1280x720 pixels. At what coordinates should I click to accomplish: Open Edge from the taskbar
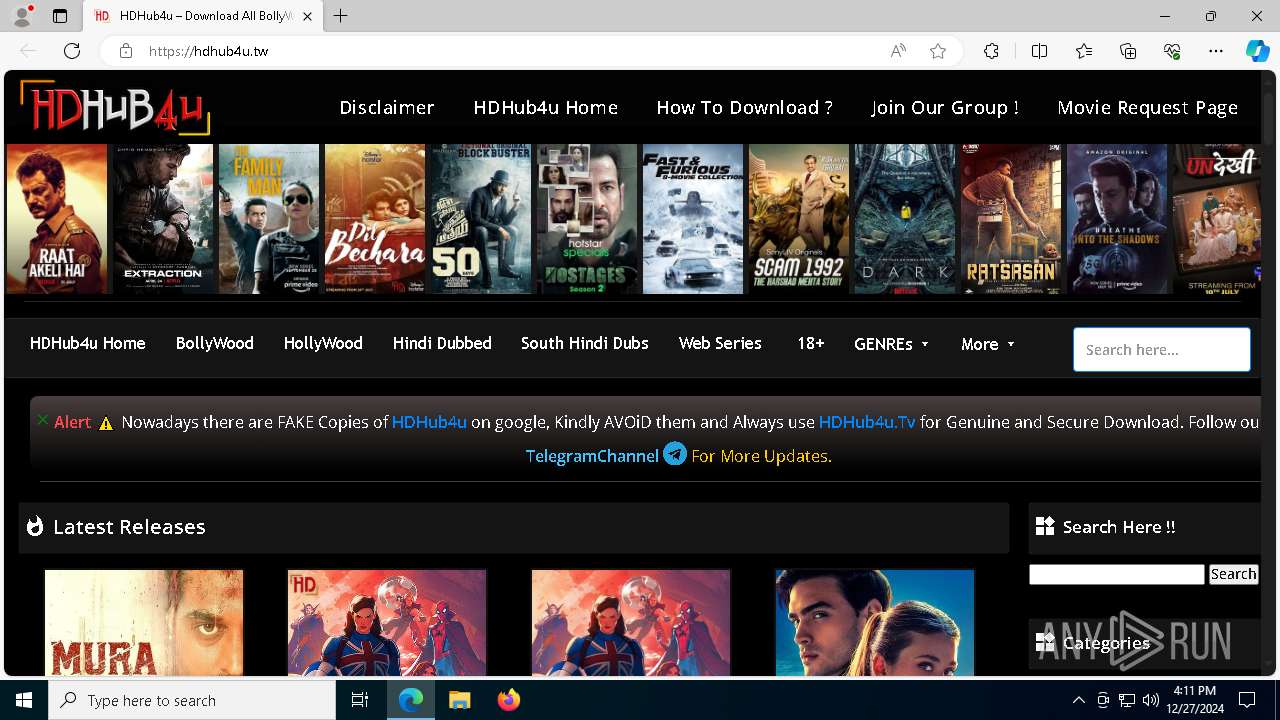click(x=411, y=700)
